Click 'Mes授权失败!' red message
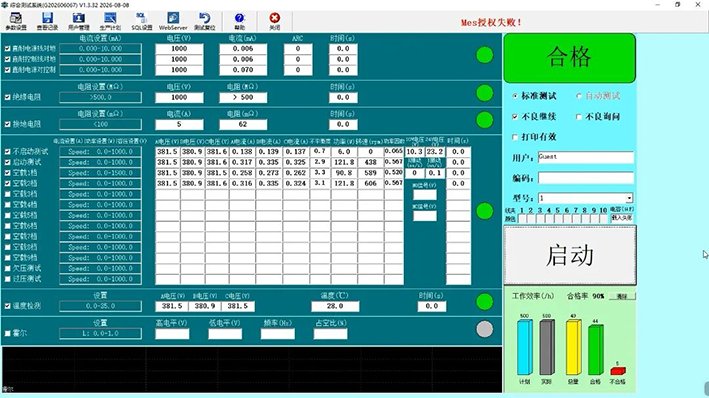The image size is (709, 398). coord(492,22)
